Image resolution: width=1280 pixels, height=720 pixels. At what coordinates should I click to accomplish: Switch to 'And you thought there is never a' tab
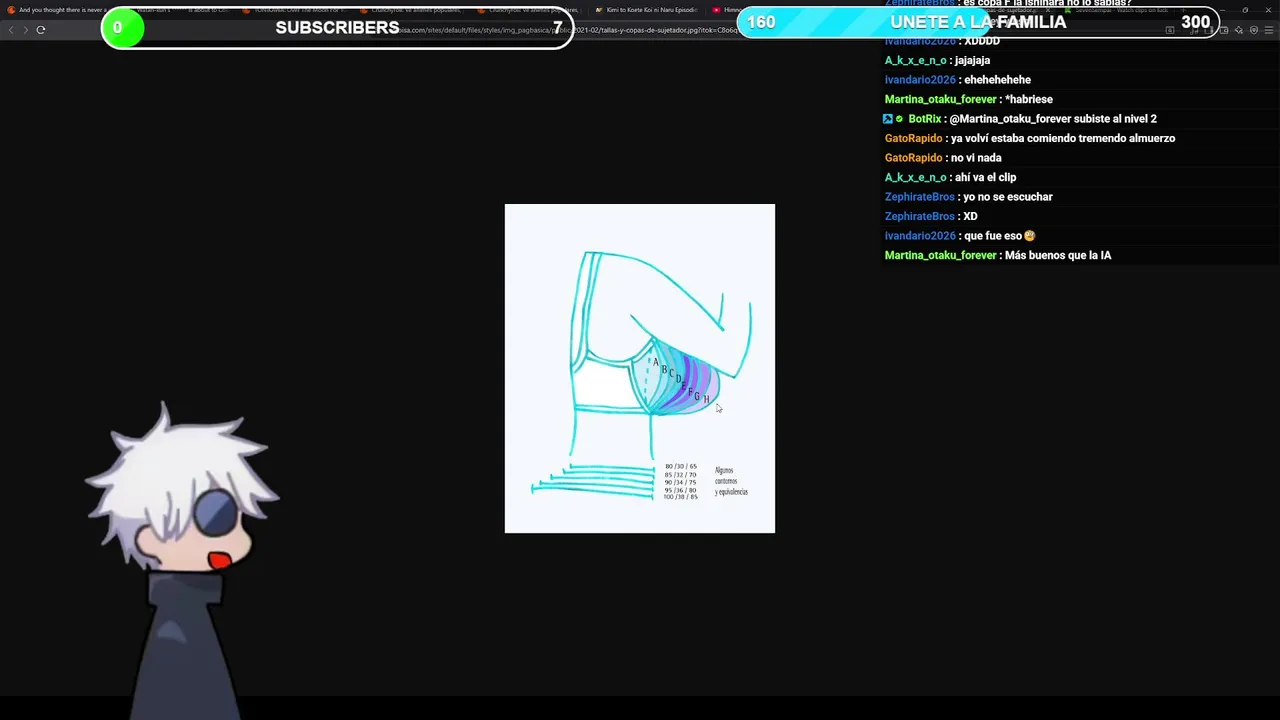pos(62,10)
